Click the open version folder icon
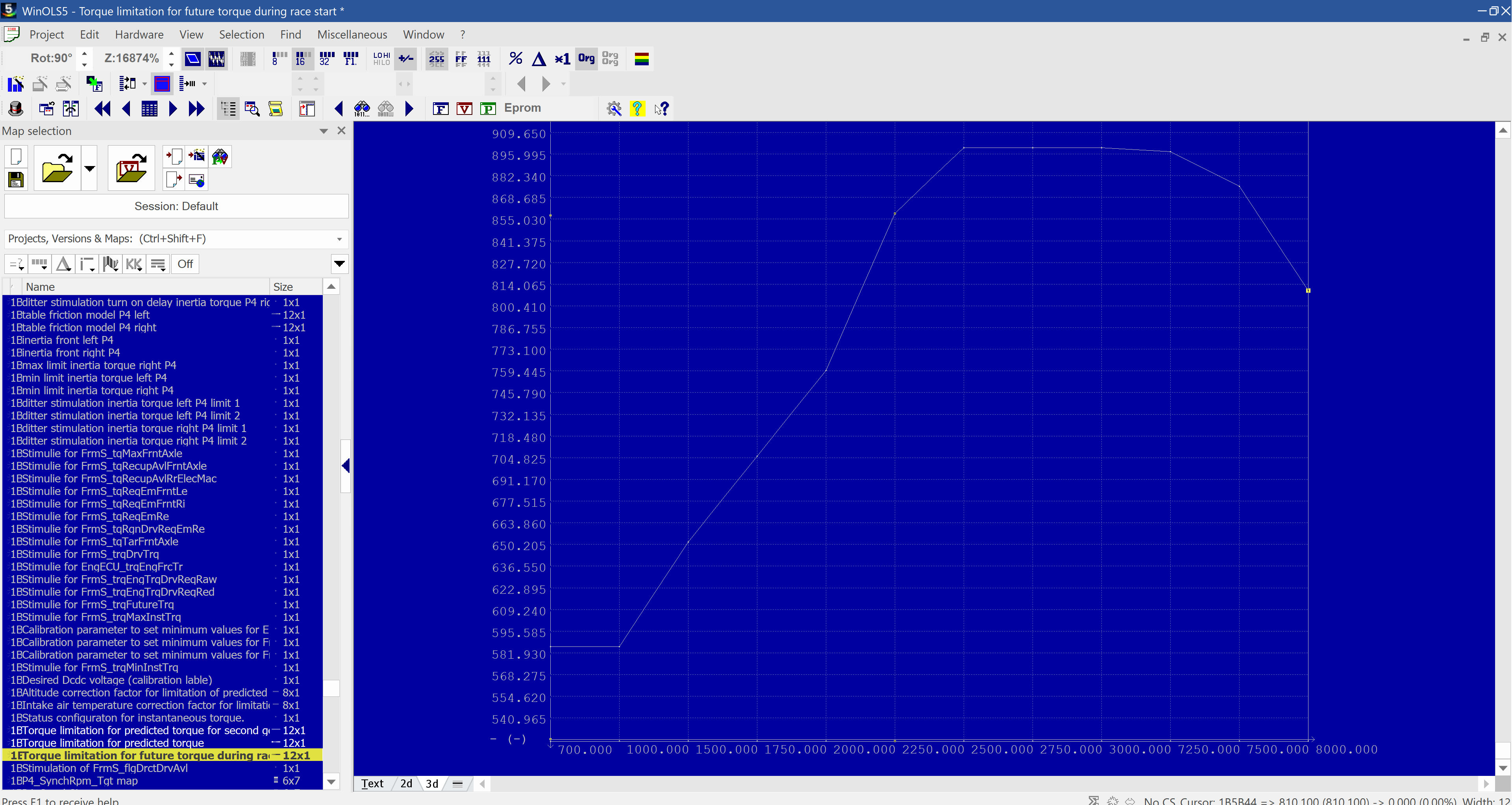Image resolution: width=1512 pixels, height=805 pixels. 131,168
